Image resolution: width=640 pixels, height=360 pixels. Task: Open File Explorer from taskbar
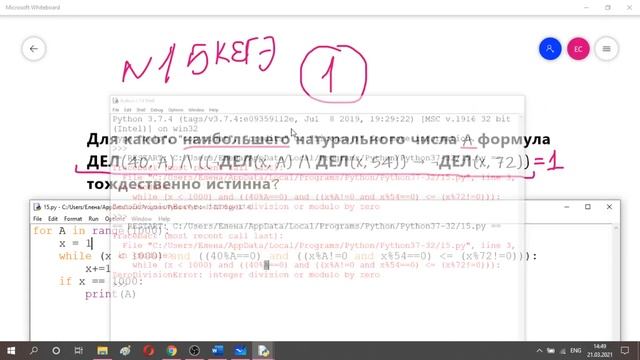[102, 351]
